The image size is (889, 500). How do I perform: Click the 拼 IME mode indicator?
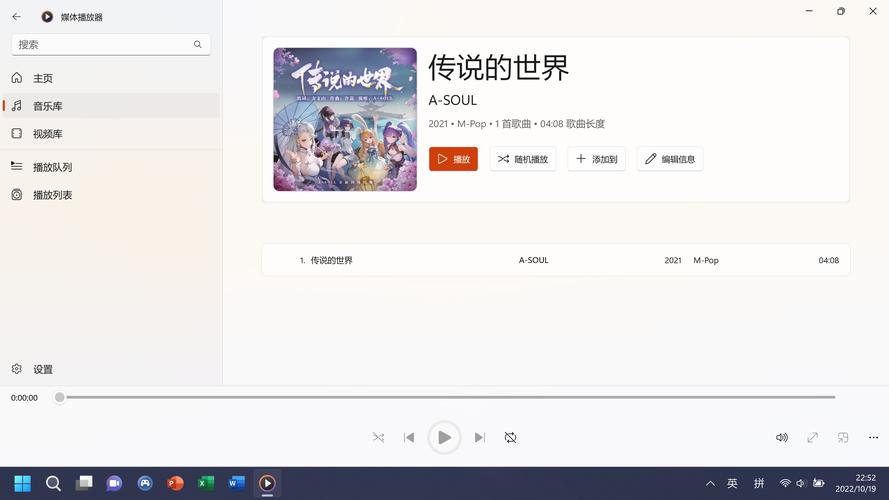click(759, 483)
